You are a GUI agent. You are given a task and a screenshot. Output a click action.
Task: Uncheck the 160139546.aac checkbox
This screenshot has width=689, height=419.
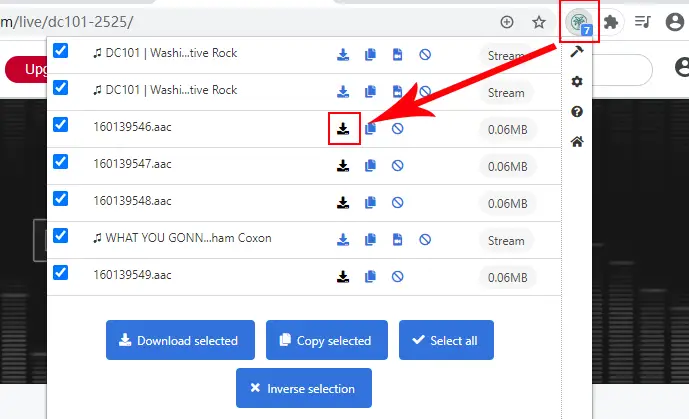[x=60, y=125]
